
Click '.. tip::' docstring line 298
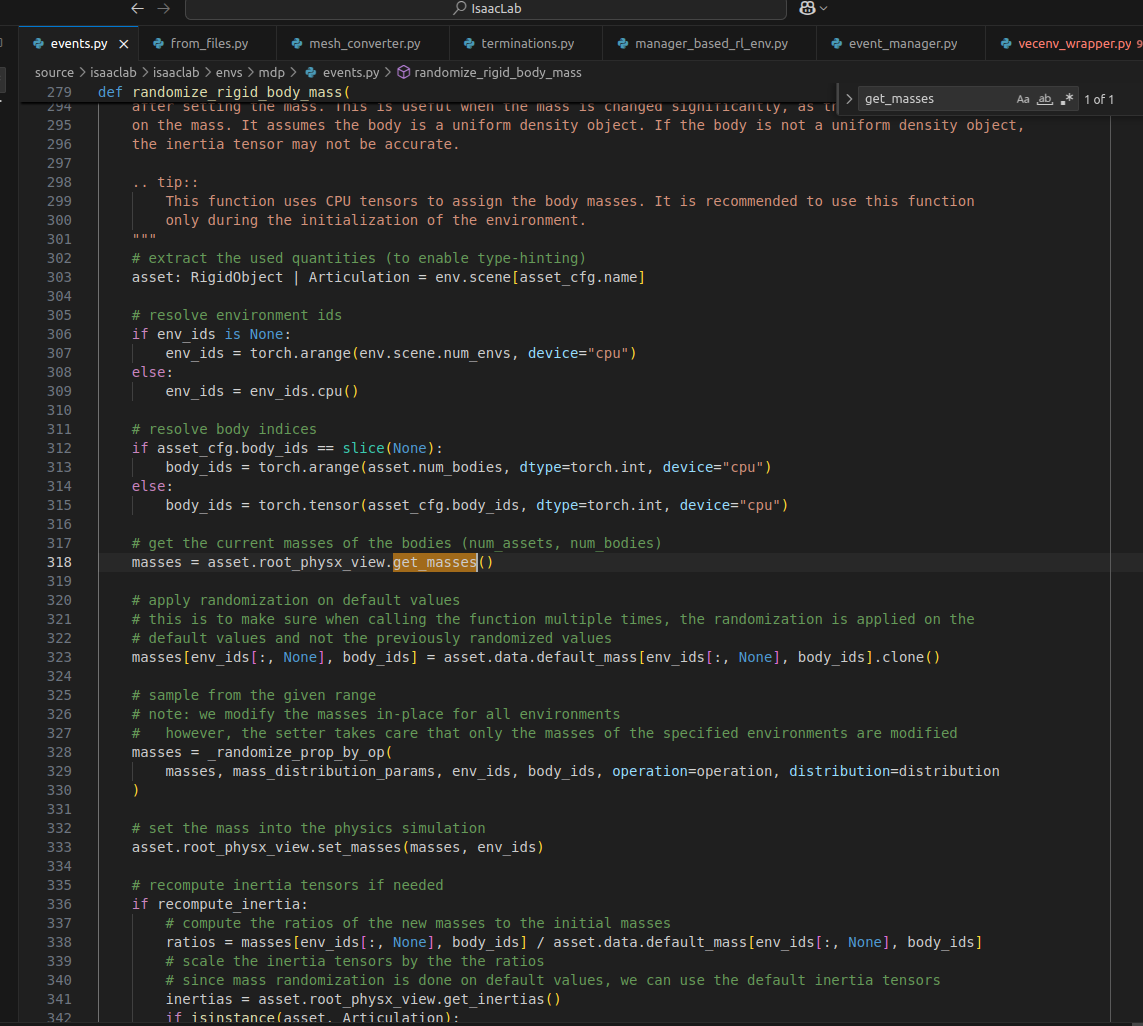pyautogui.click(x=165, y=182)
